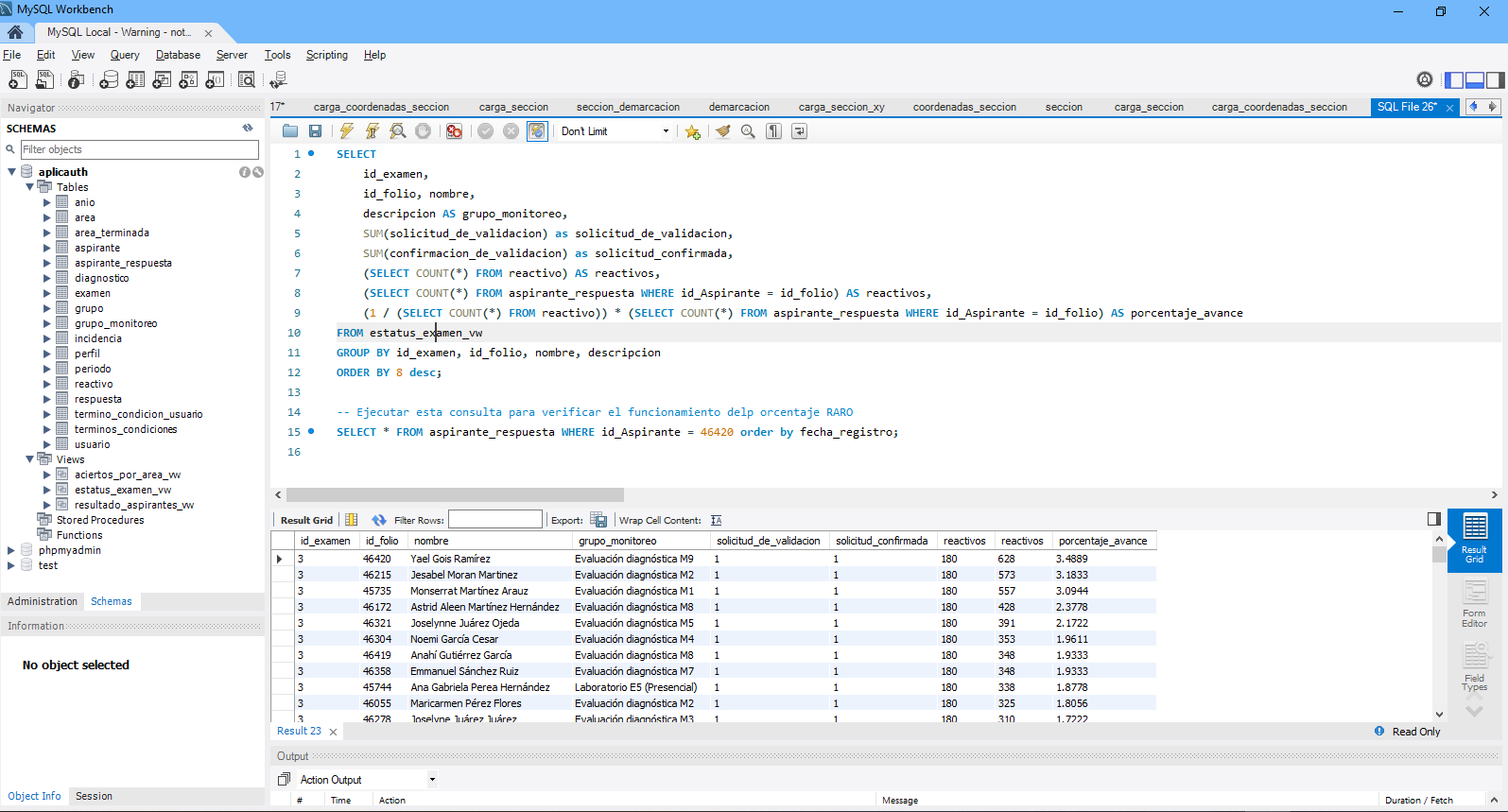Create a new schema in connected server

[x=109, y=80]
